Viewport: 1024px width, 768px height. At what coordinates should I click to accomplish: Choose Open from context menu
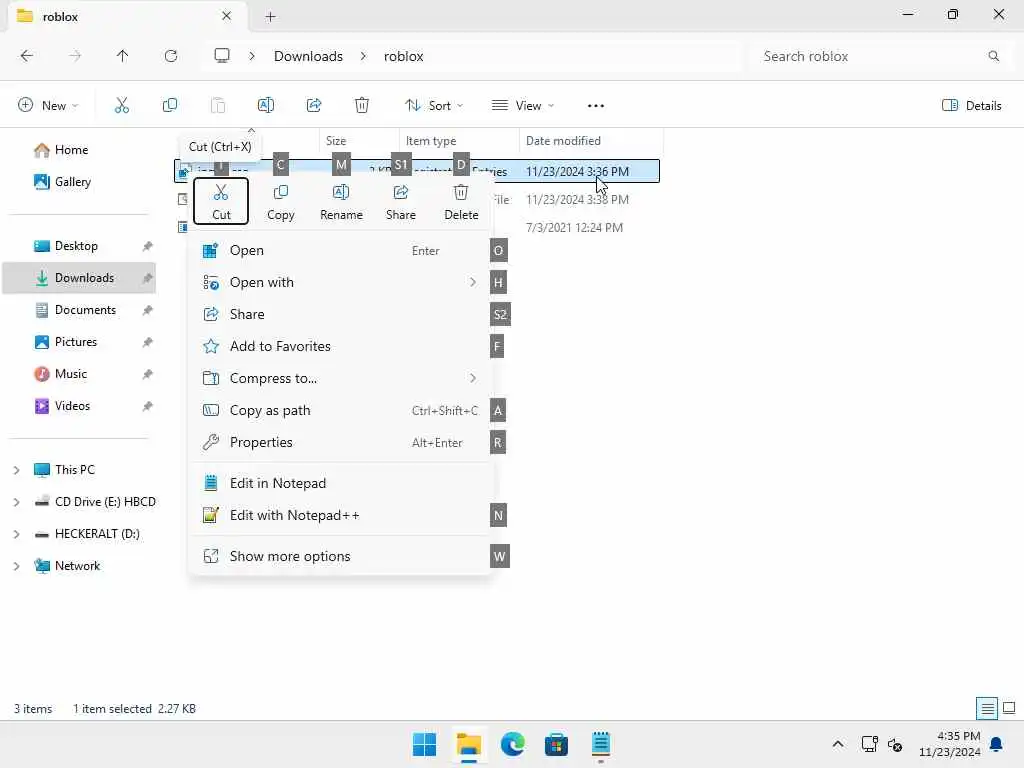pyautogui.click(x=340, y=250)
